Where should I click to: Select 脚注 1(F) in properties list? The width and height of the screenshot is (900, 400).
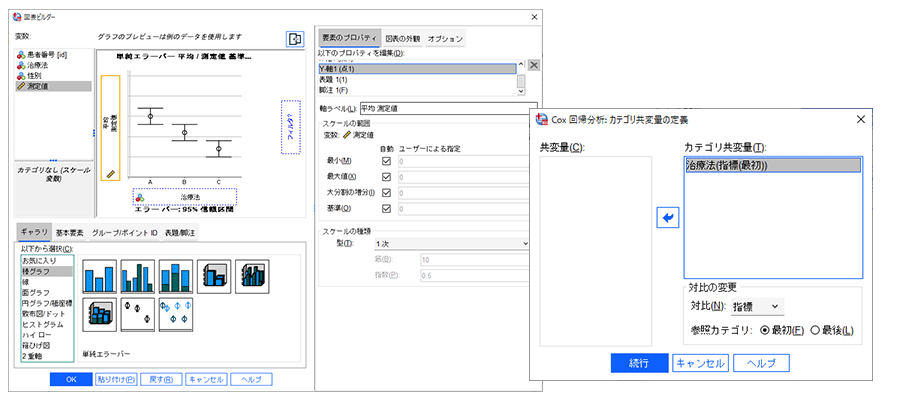pos(417,90)
